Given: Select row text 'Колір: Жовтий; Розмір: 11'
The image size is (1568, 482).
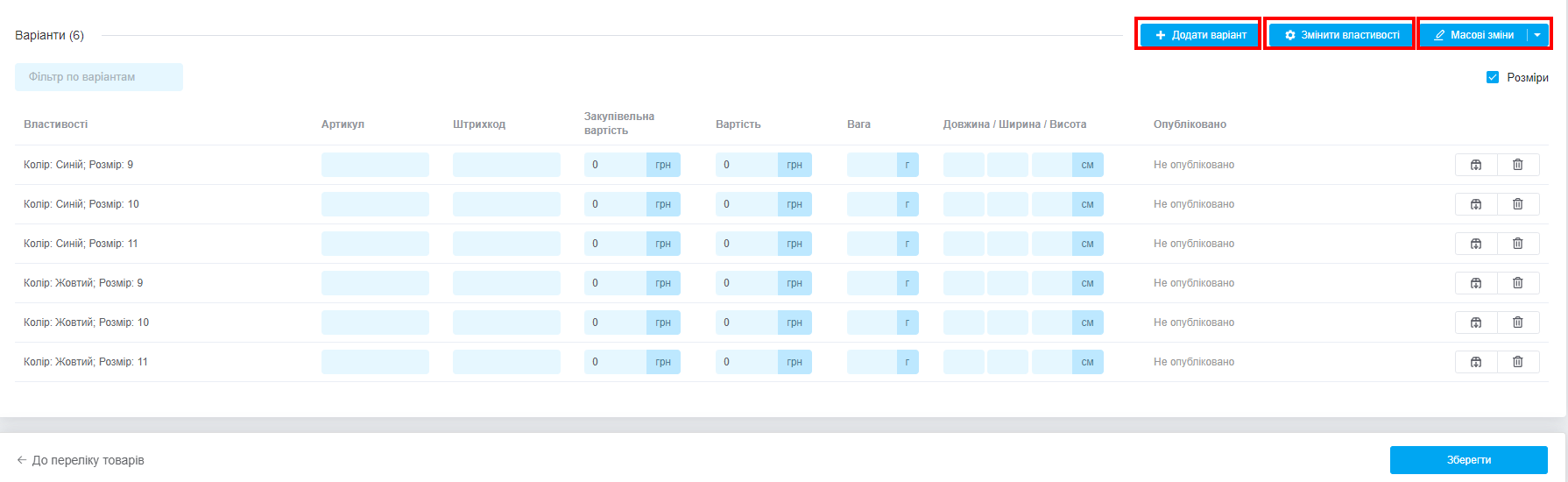Looking at the screenshot, I should [86, 362].
